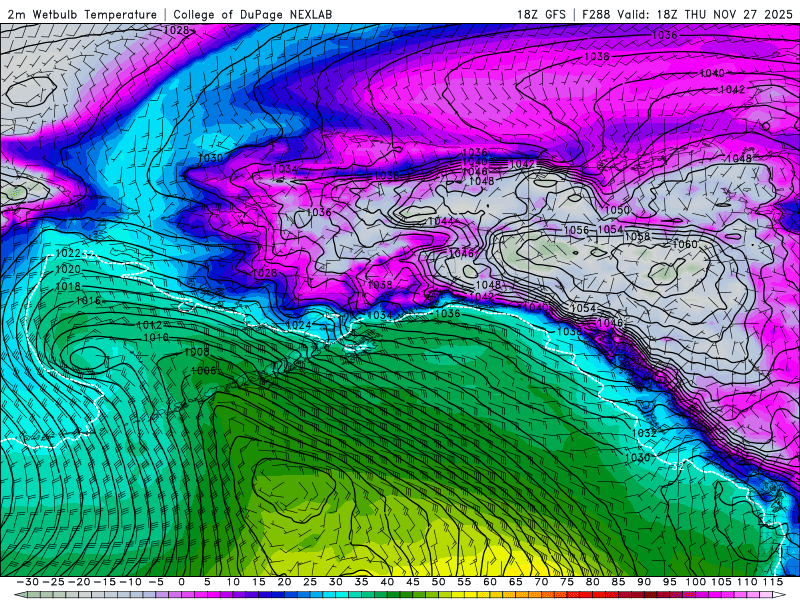The image size is (800, 600).
Task: Click the 115 value on the color scale
Action: click(x=772, y=582)
